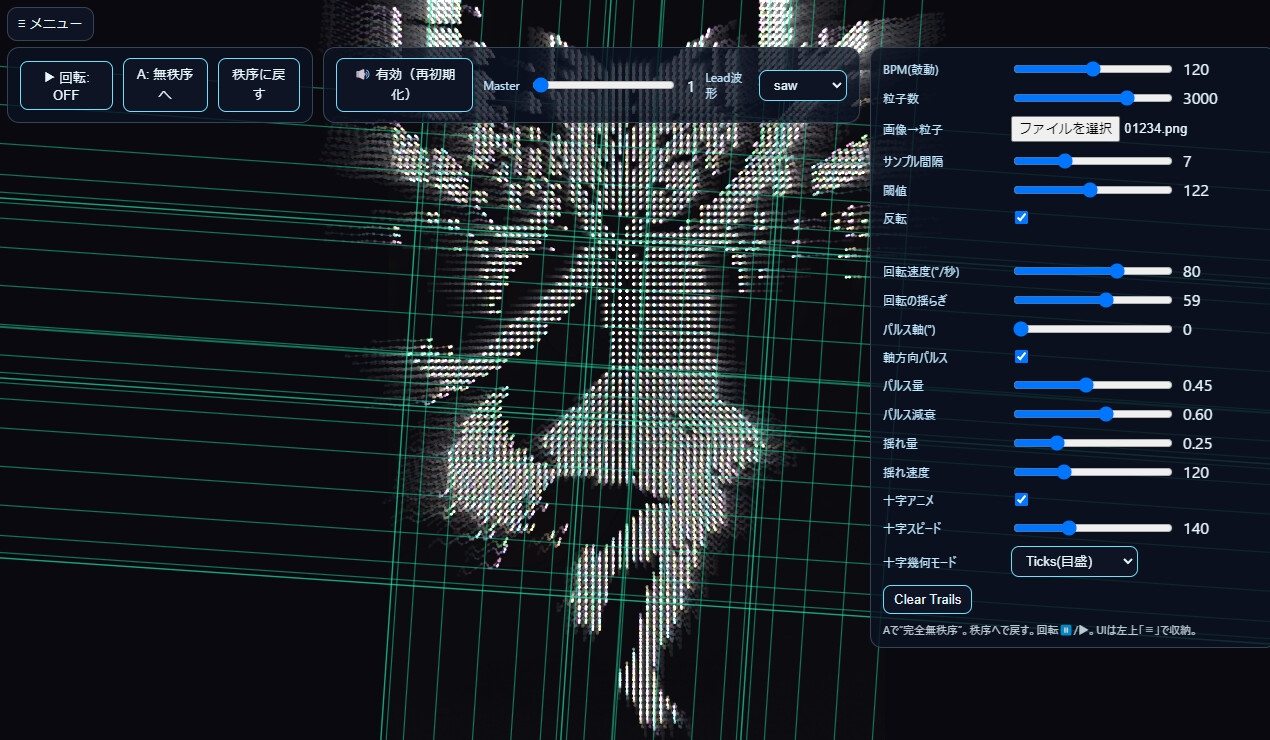This screenshot has height=740, width=1270.
Task: Click the Clear Trails button
Action: (x=927, y=599)
